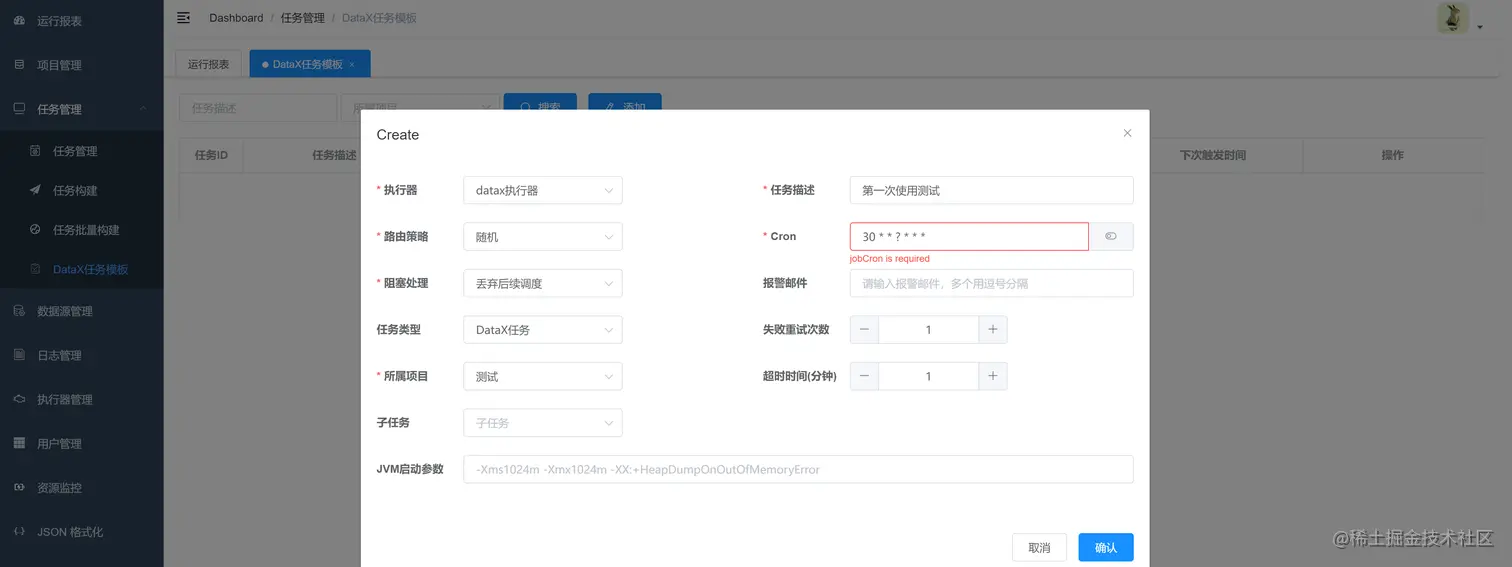Open 任务批量构建 in the sidebar
Image resolution: width=1512 pixels, height=567 pixels.
pos(81,229)
